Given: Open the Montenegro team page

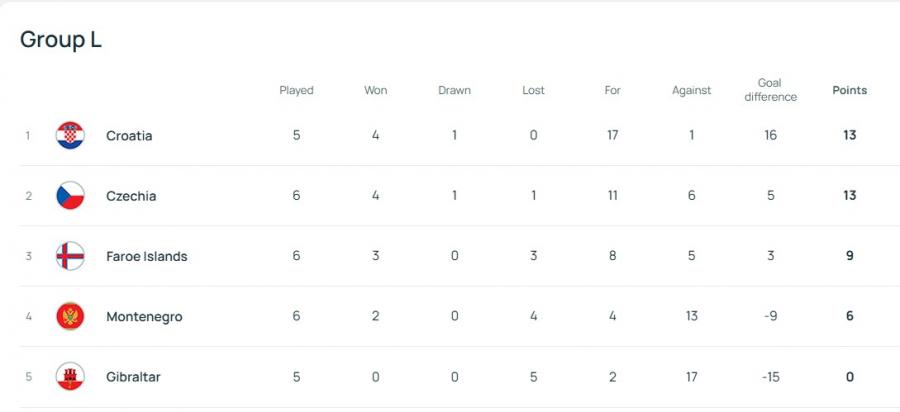Looking at the screenshot, I should 144,317.
